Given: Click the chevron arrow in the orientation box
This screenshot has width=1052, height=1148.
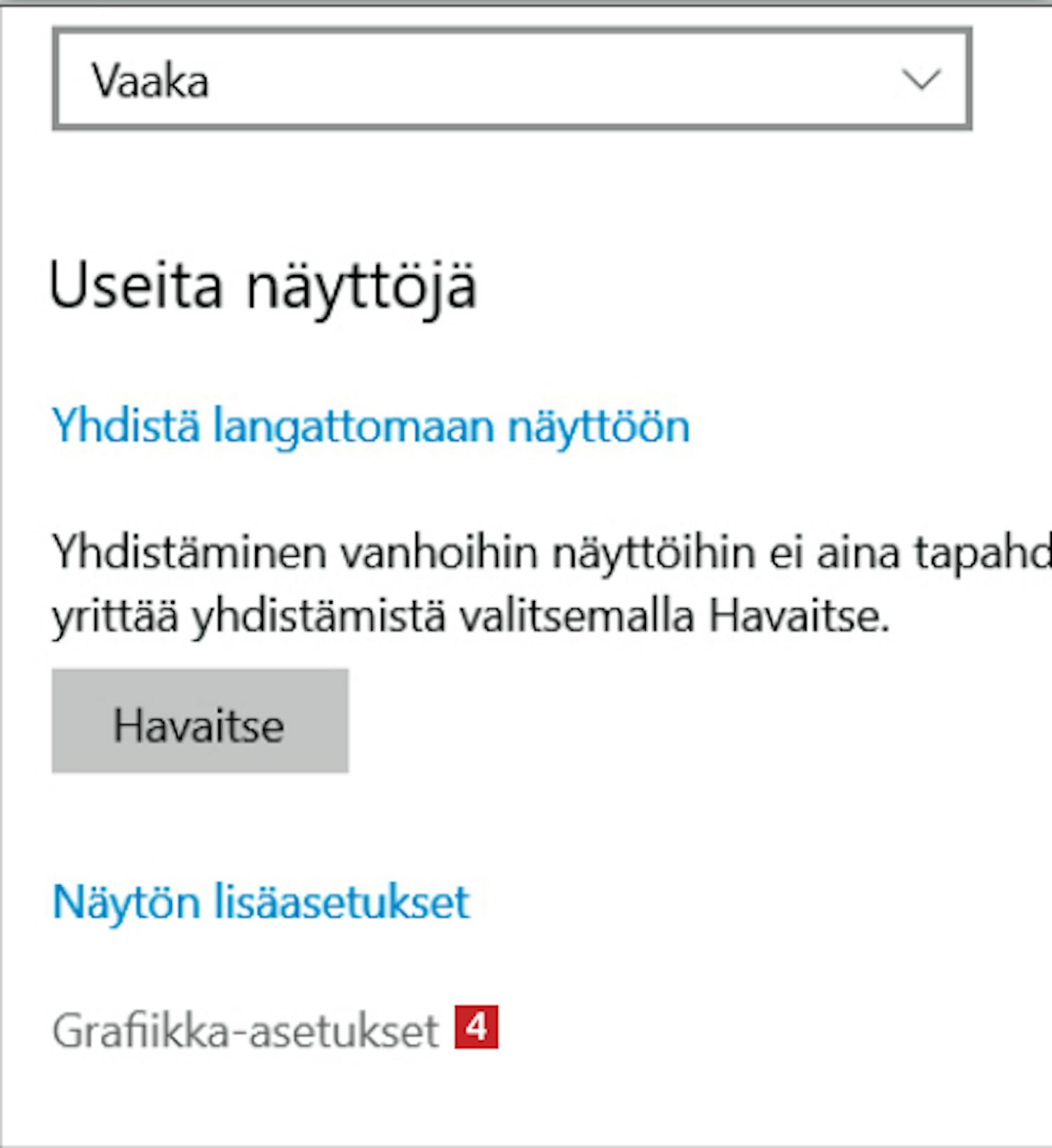Looking at the screenshot, I should [x=920, y=79].
